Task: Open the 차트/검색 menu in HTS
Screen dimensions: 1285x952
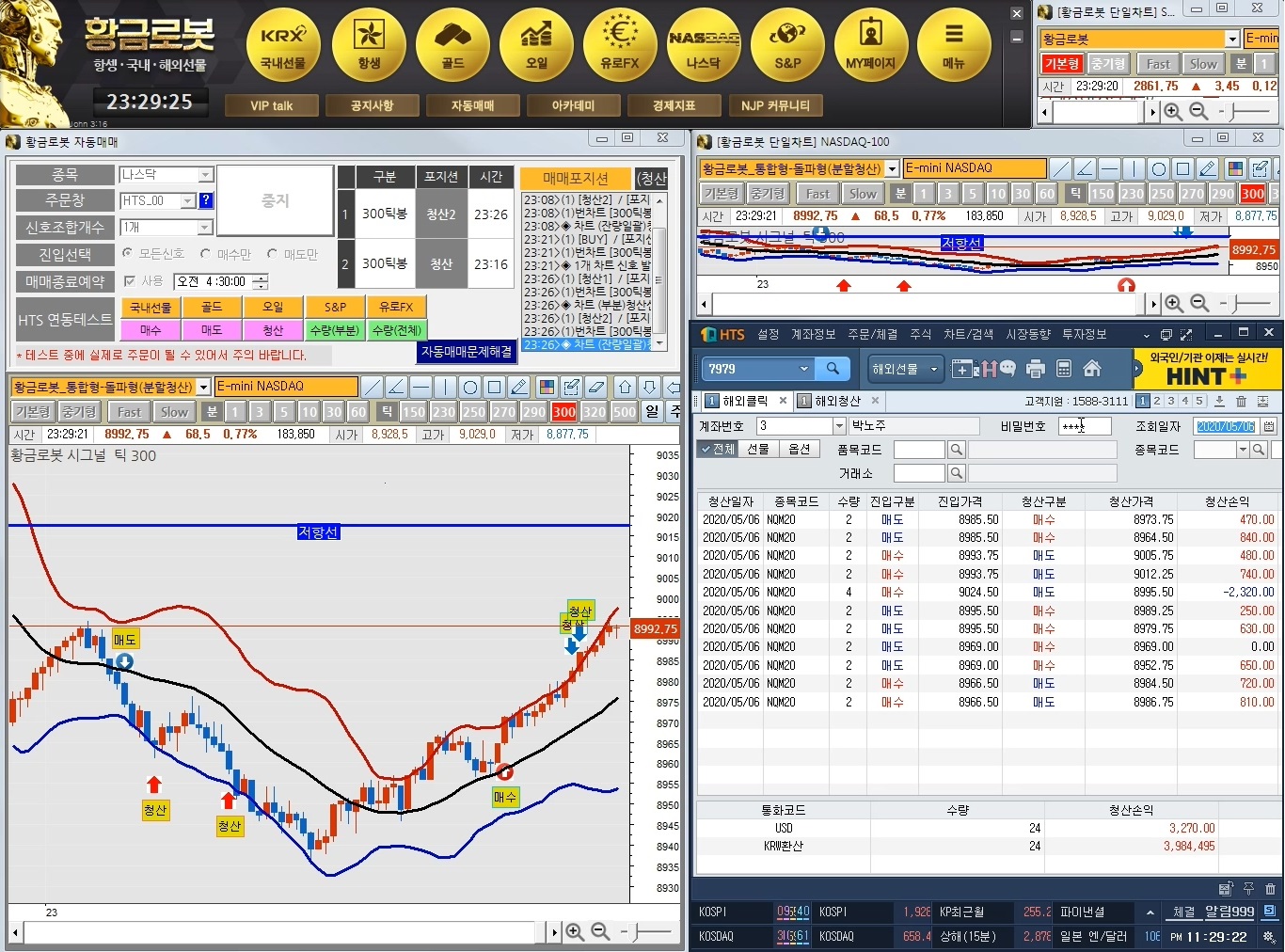Action: tap(969, 334)
